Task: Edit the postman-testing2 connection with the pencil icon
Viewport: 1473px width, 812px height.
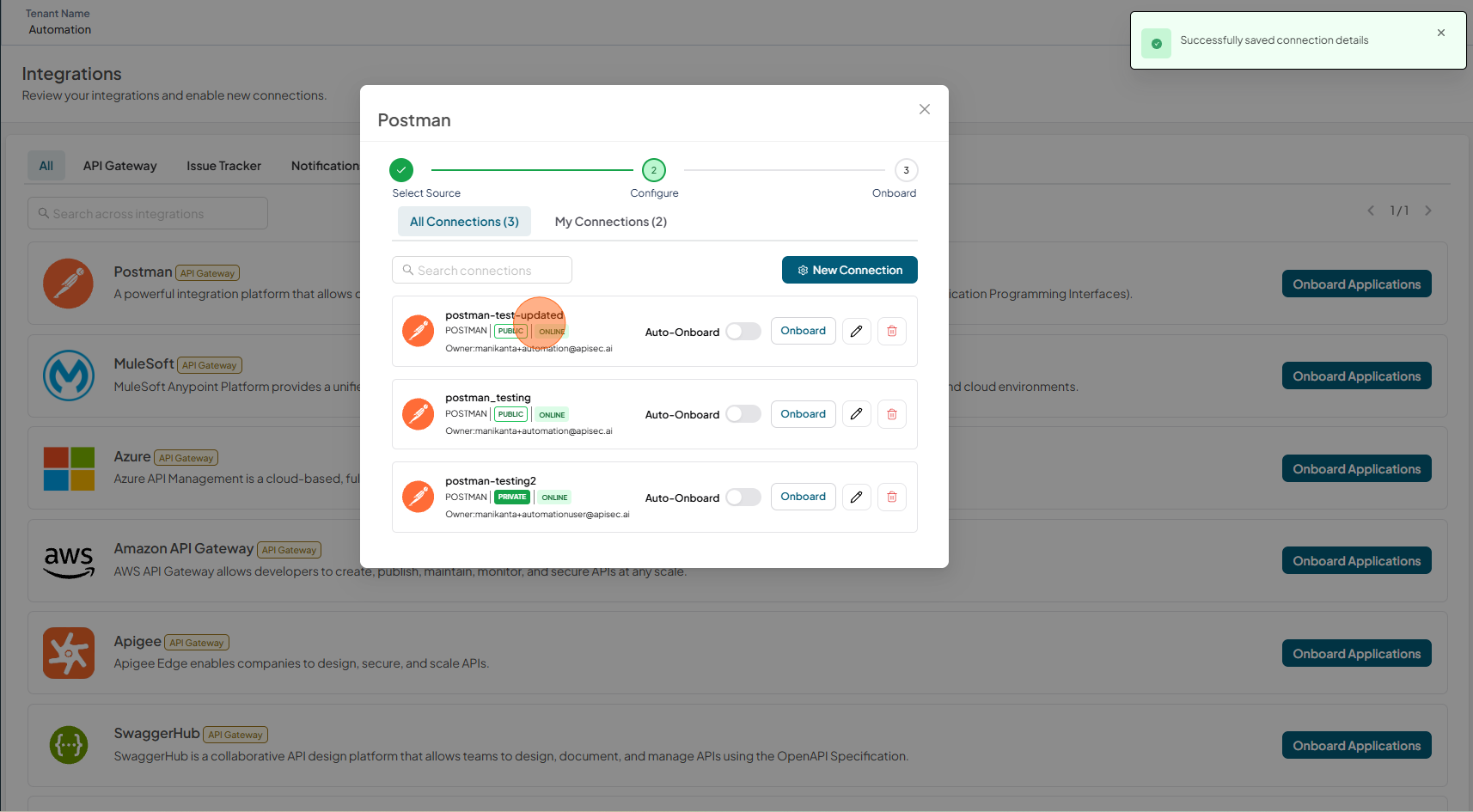Action: coord(856,497)
